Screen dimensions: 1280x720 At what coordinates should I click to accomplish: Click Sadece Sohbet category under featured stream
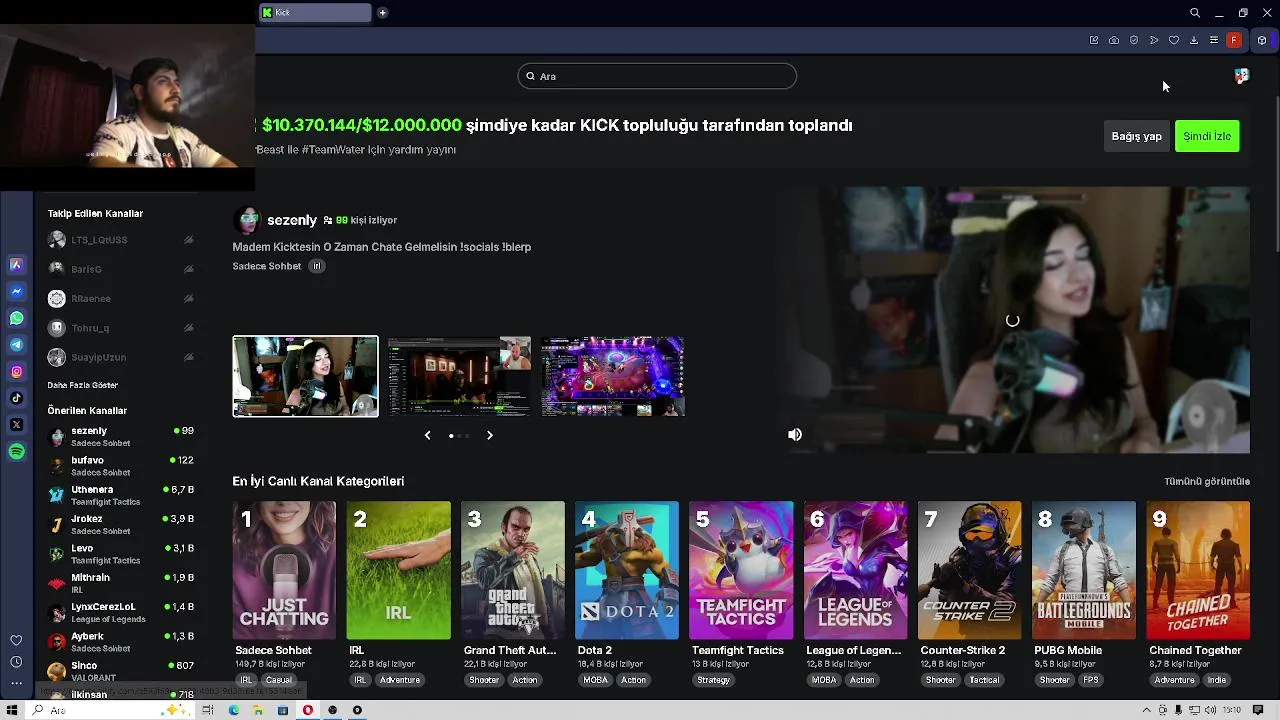point(267,266)
